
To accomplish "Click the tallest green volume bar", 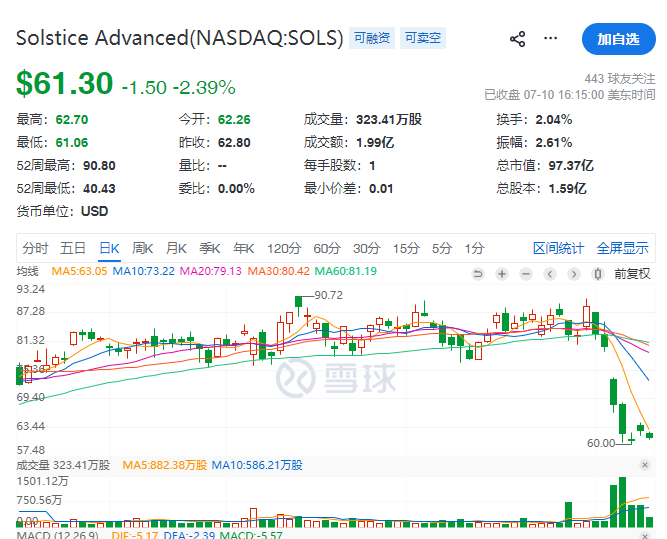I will [622, 502].
